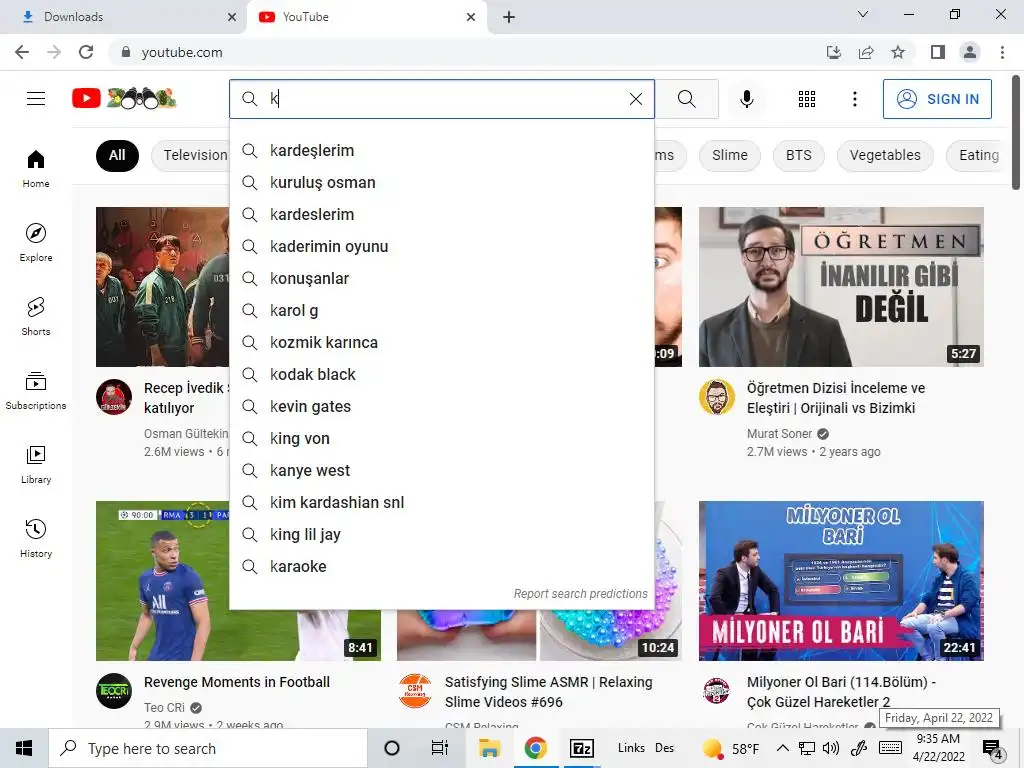Open Shorts in the sidebar
Screen dimensions: 1024x768
pos(36,316)
